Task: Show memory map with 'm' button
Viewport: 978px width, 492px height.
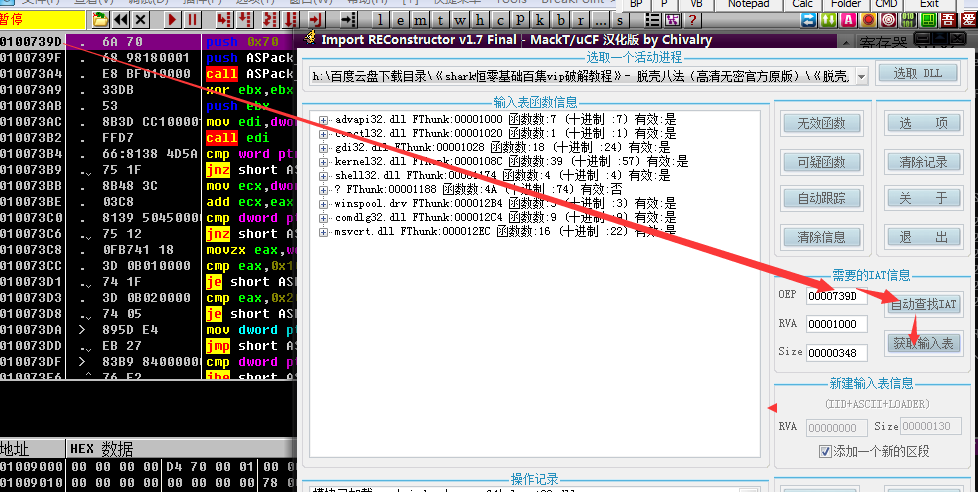Action: [x=421, y=19]
